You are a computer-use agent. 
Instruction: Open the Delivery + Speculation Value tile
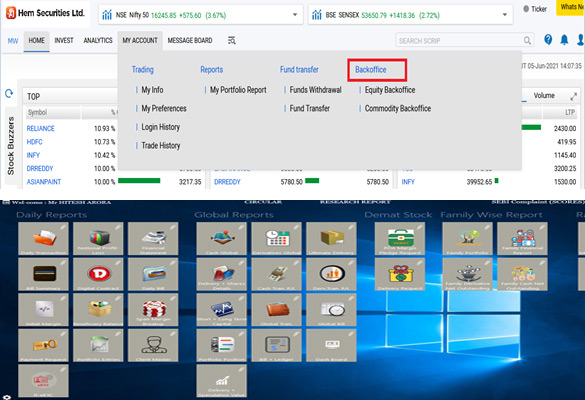pyautogui.click(x=222, y=381)
